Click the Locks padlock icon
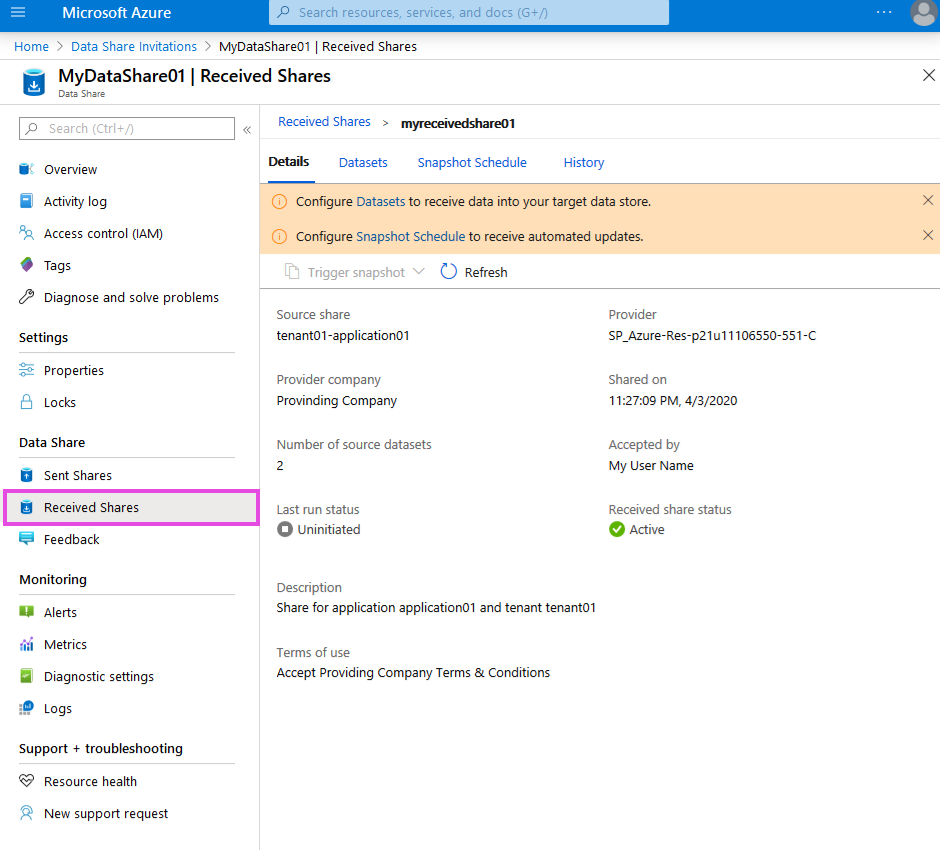The image size is (940, 850). point(26,402)
